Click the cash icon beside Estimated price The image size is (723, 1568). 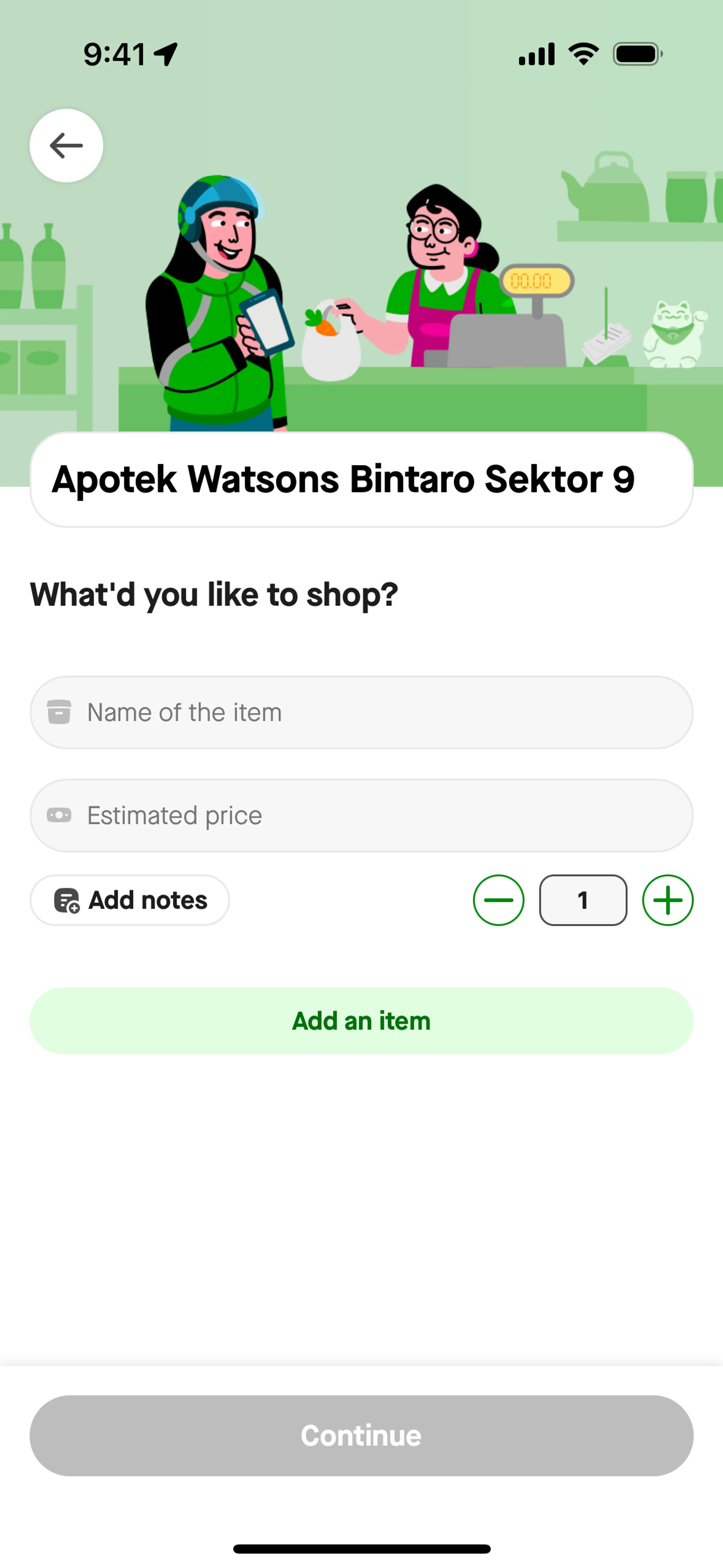coord(59,815)
